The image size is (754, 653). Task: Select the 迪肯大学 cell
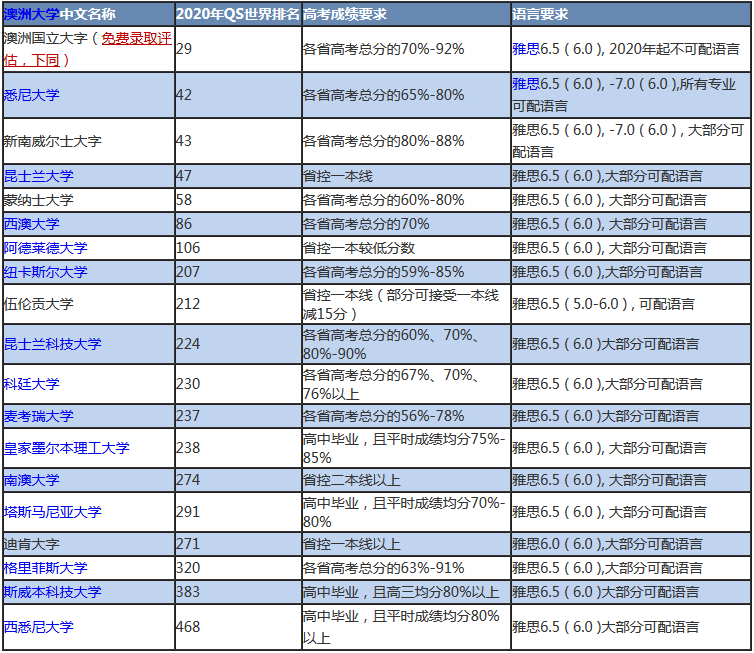coord(89,544)
